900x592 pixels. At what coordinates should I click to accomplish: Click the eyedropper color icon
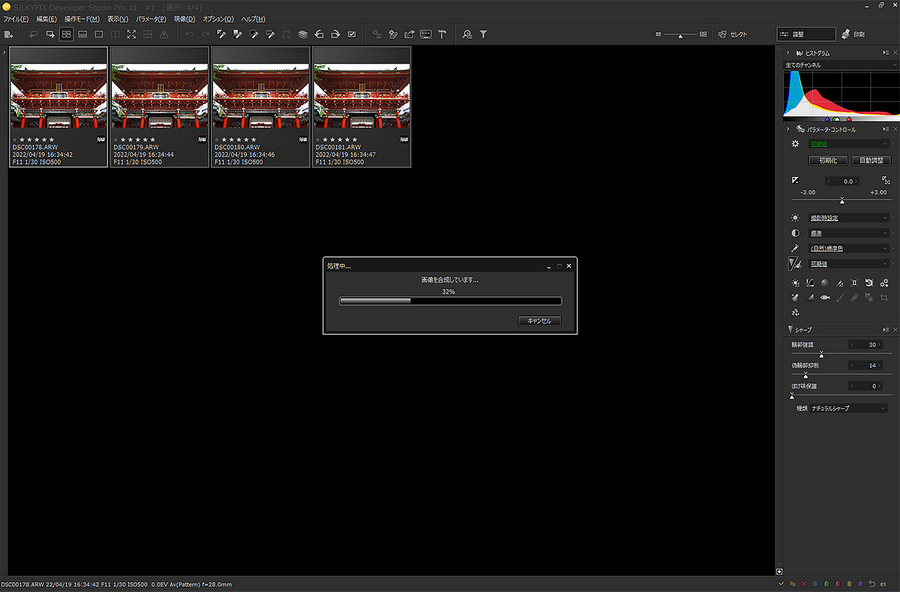point(796,249)
